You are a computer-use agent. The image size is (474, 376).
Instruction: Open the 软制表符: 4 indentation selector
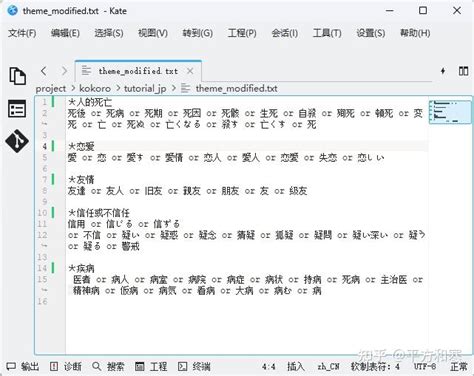tap(375, 367)
